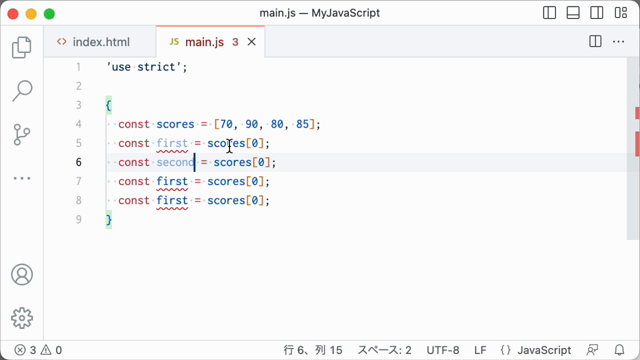Open editor More Actions ellipsis menu
640x360 pixels.
pyautogui.click(x=618, y=41)
